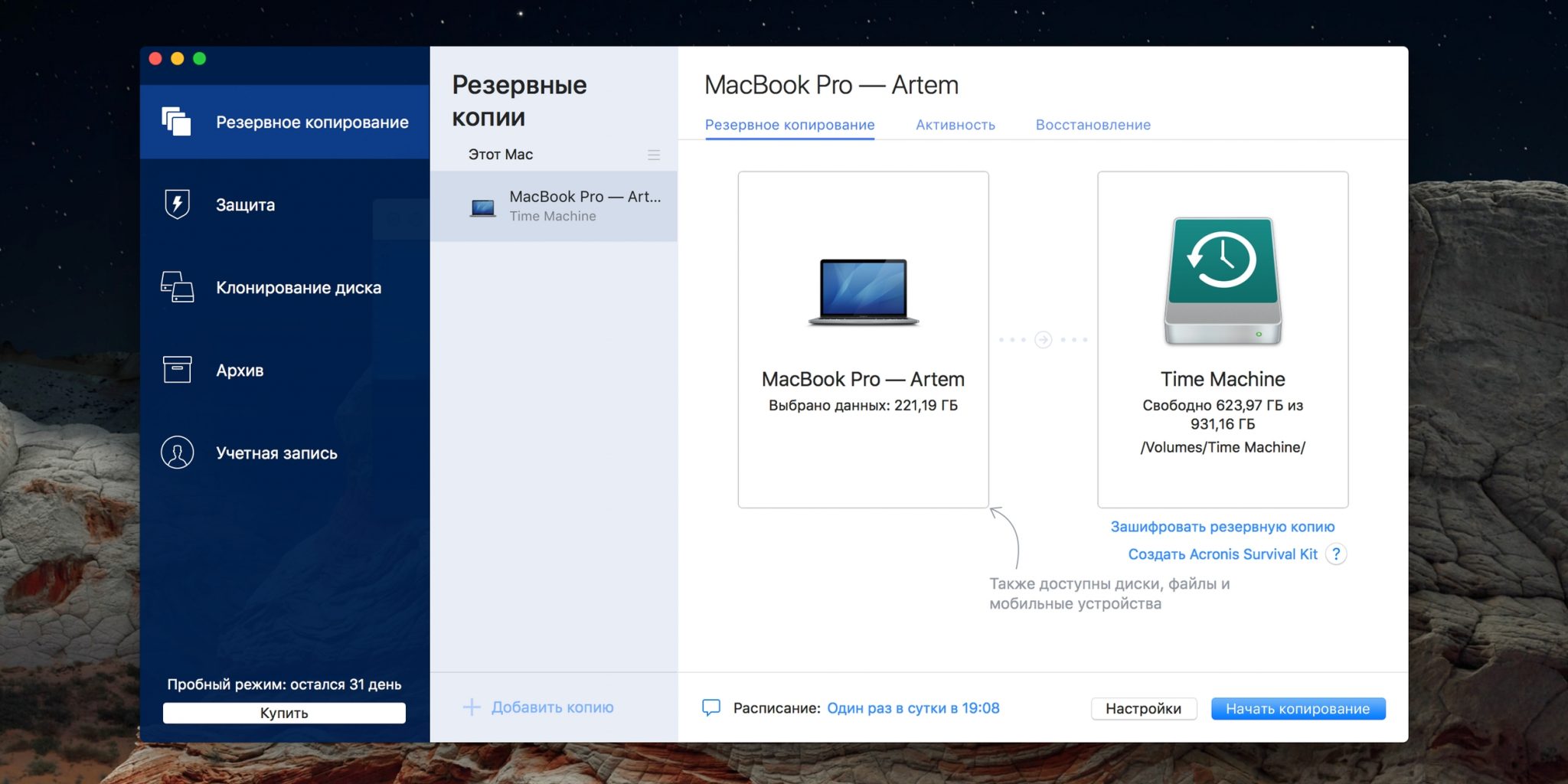Click the Time Machine drive image
Viewport: 1568px width, 784px height.
[1223, 281]
